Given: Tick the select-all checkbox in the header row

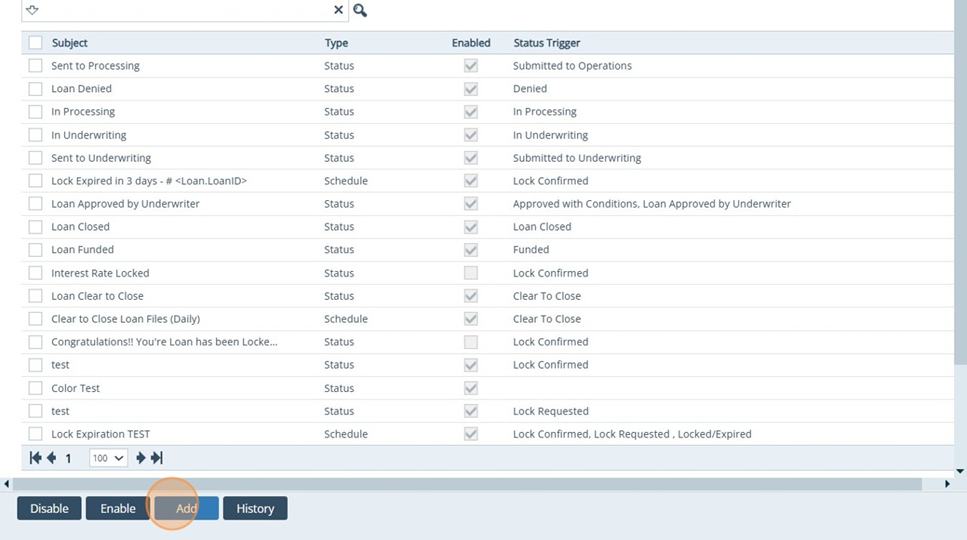Looking at the screenshot, I should [x=36, y=43].
